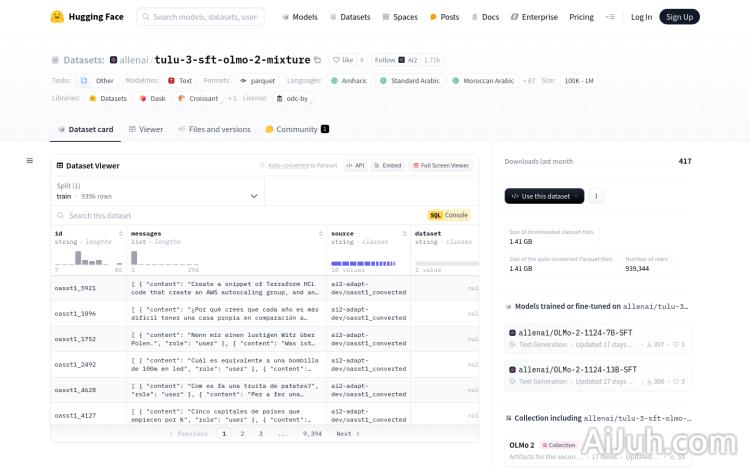This screenshot has width=750, height=468.
Task: Click the source column class distribution bar
Action: (x=366, y=263)
